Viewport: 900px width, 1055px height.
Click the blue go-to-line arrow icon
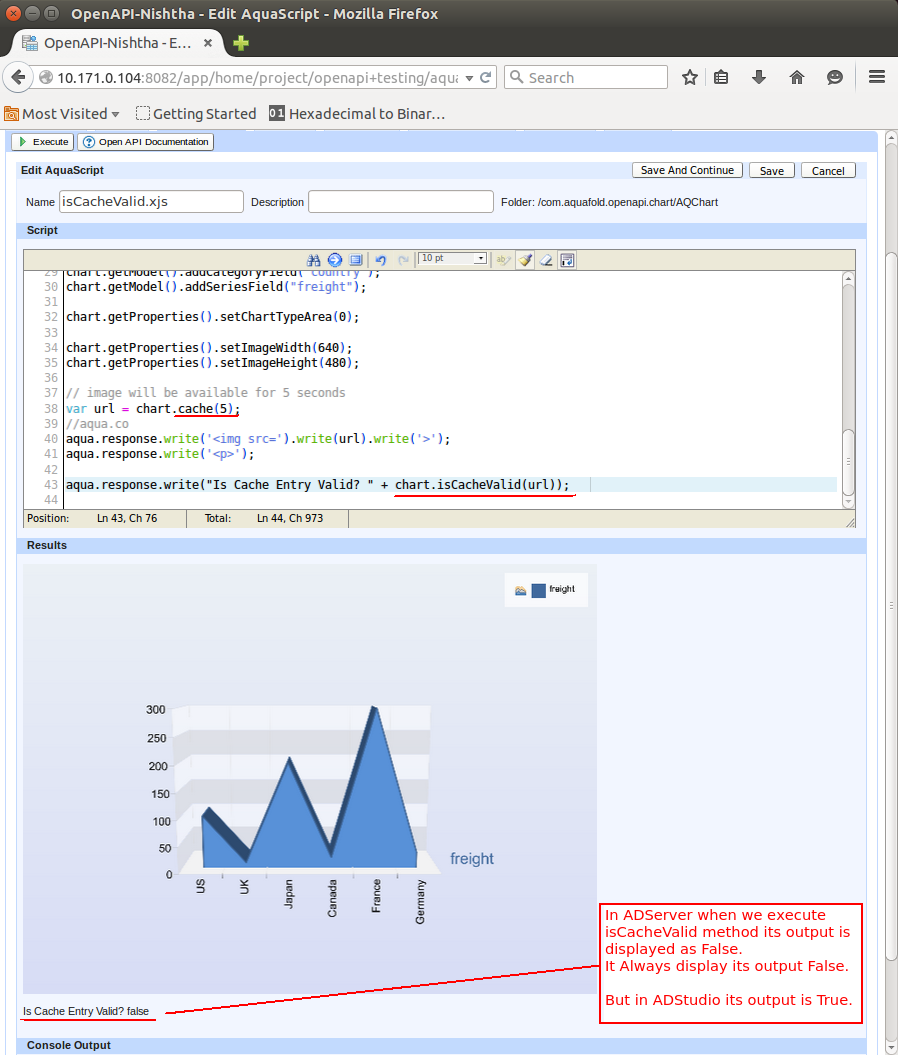pyautogui.click(x=334, y=260)
